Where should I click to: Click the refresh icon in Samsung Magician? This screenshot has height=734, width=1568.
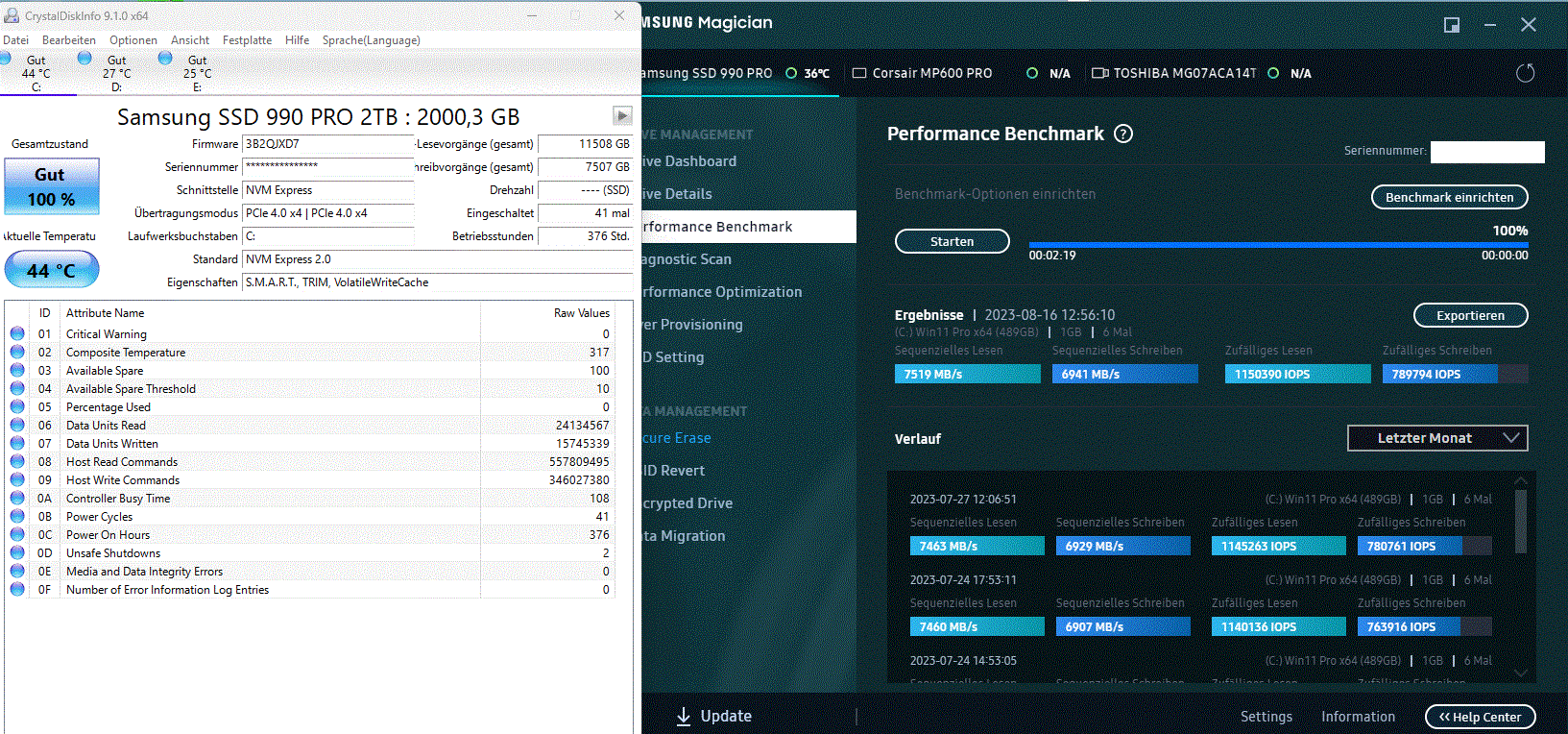1525,73
